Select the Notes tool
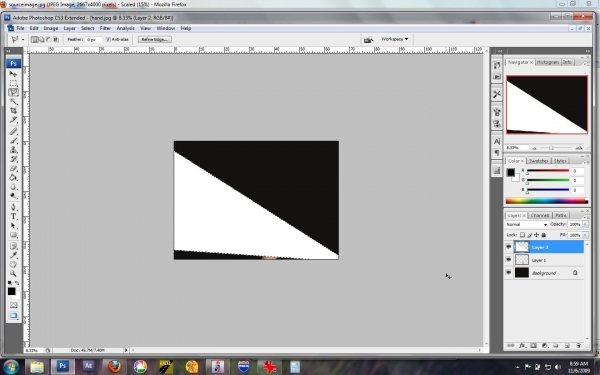This screenshot has height=375, width=600. pyautogui.click(x=13, y=246)
